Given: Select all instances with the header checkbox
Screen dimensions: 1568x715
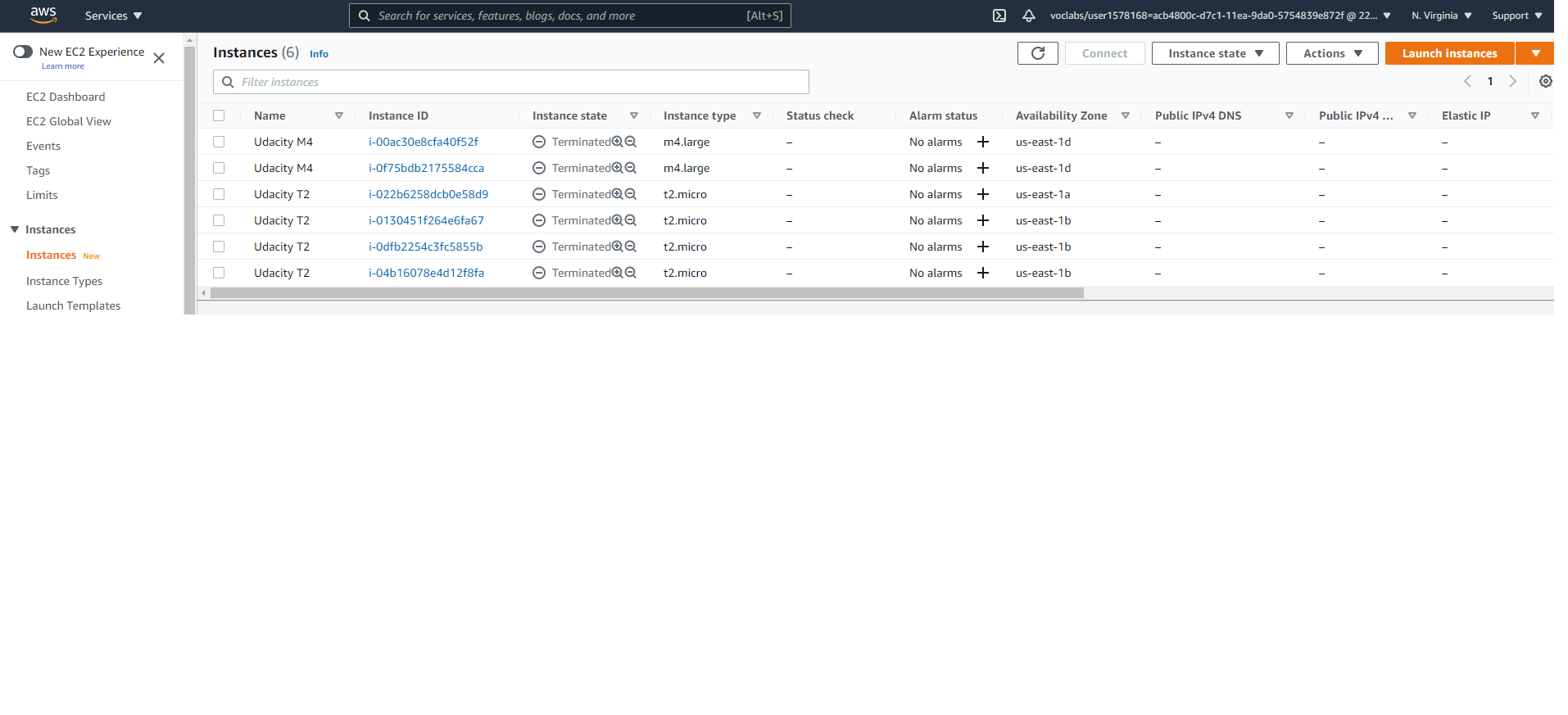Looking at the screenshot, I should tap(219, 115).
